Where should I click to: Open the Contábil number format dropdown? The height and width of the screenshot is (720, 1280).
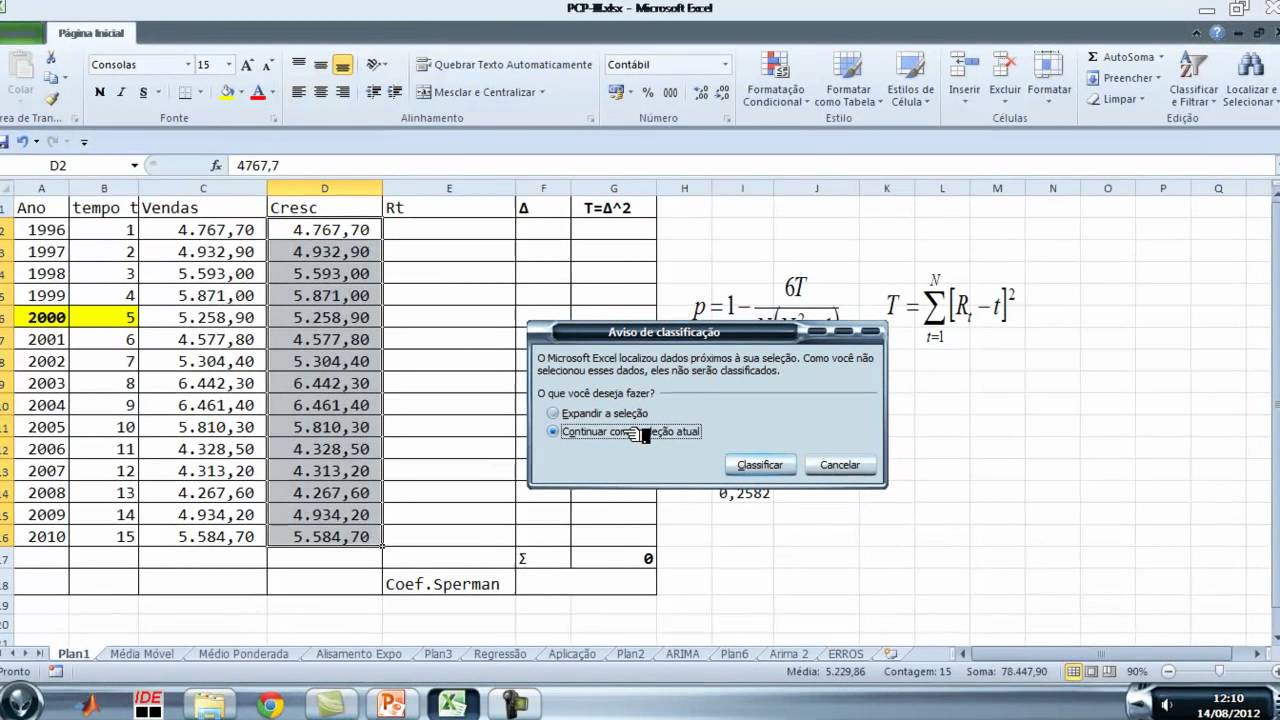click(x=725, y=65)
